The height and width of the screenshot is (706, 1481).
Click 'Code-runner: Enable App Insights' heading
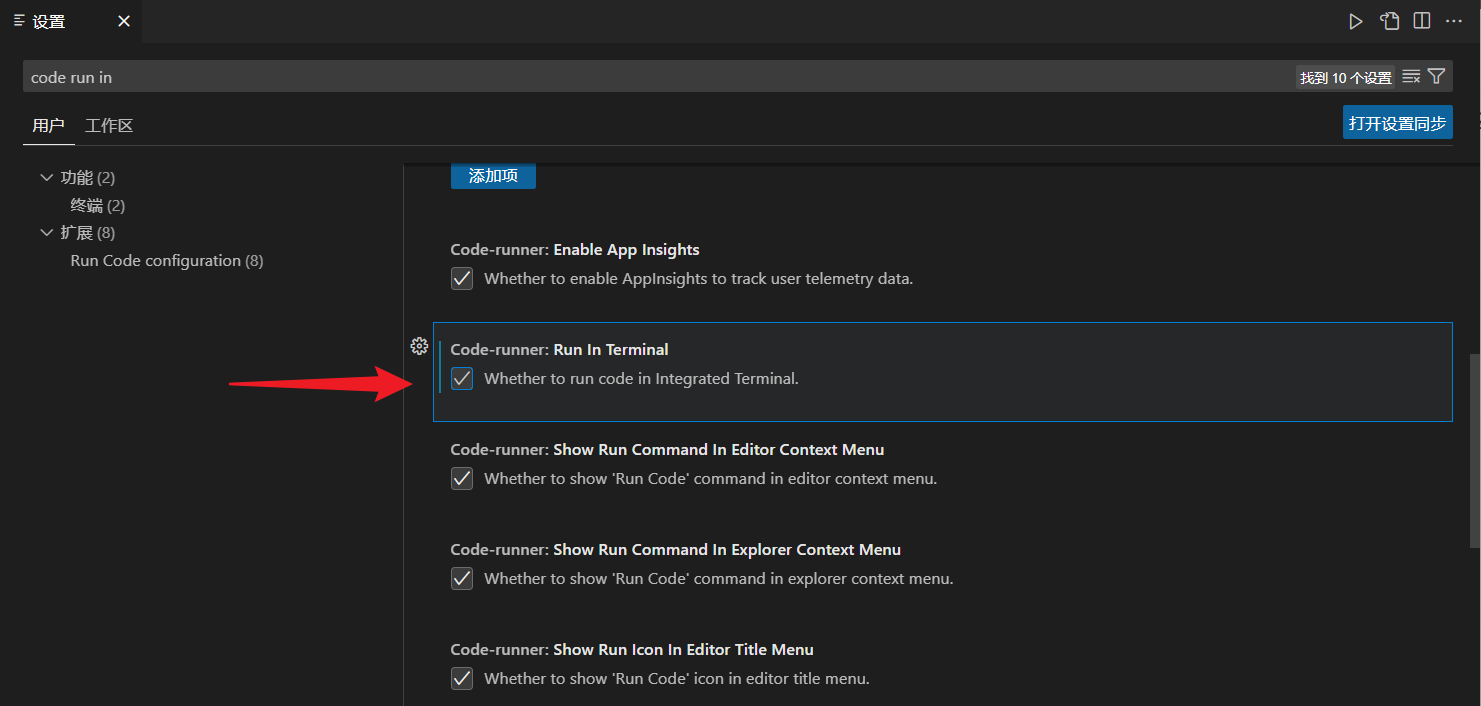575,250
